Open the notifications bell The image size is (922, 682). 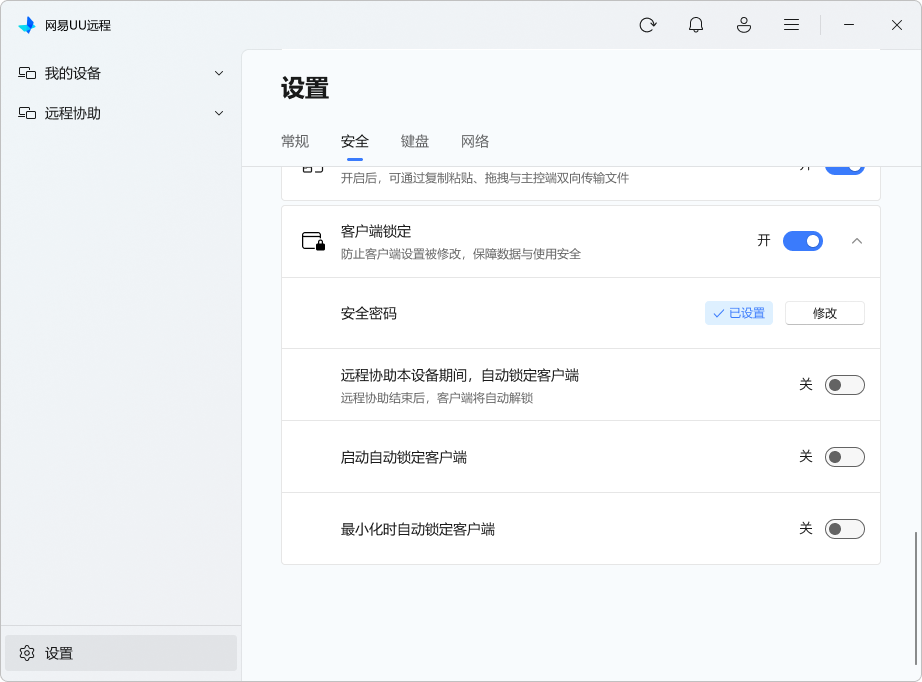(x=696, y=25)
